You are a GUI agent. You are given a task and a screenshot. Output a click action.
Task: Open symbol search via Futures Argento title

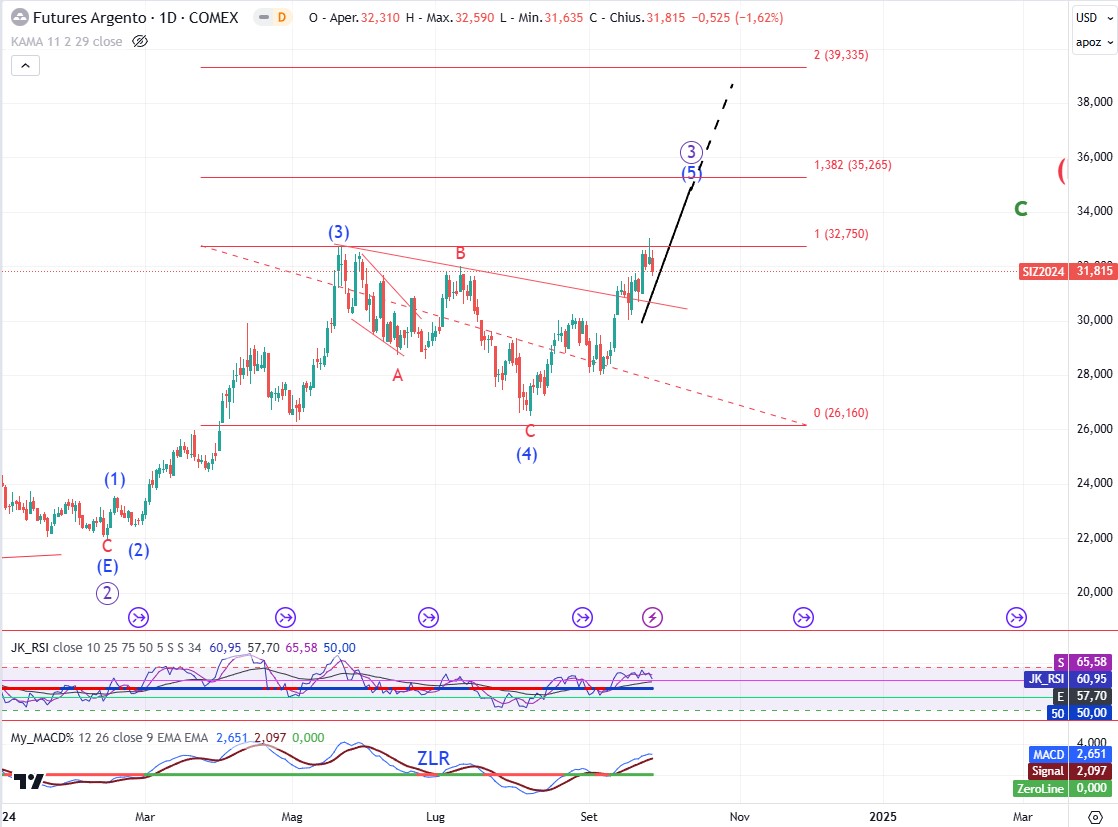pos(135,17)
